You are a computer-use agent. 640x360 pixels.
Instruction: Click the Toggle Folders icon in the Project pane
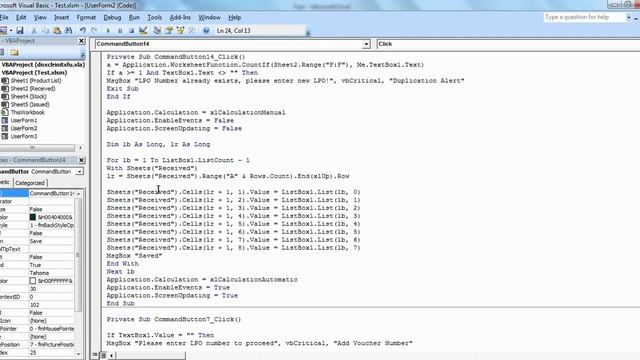[x=15, y=52]
